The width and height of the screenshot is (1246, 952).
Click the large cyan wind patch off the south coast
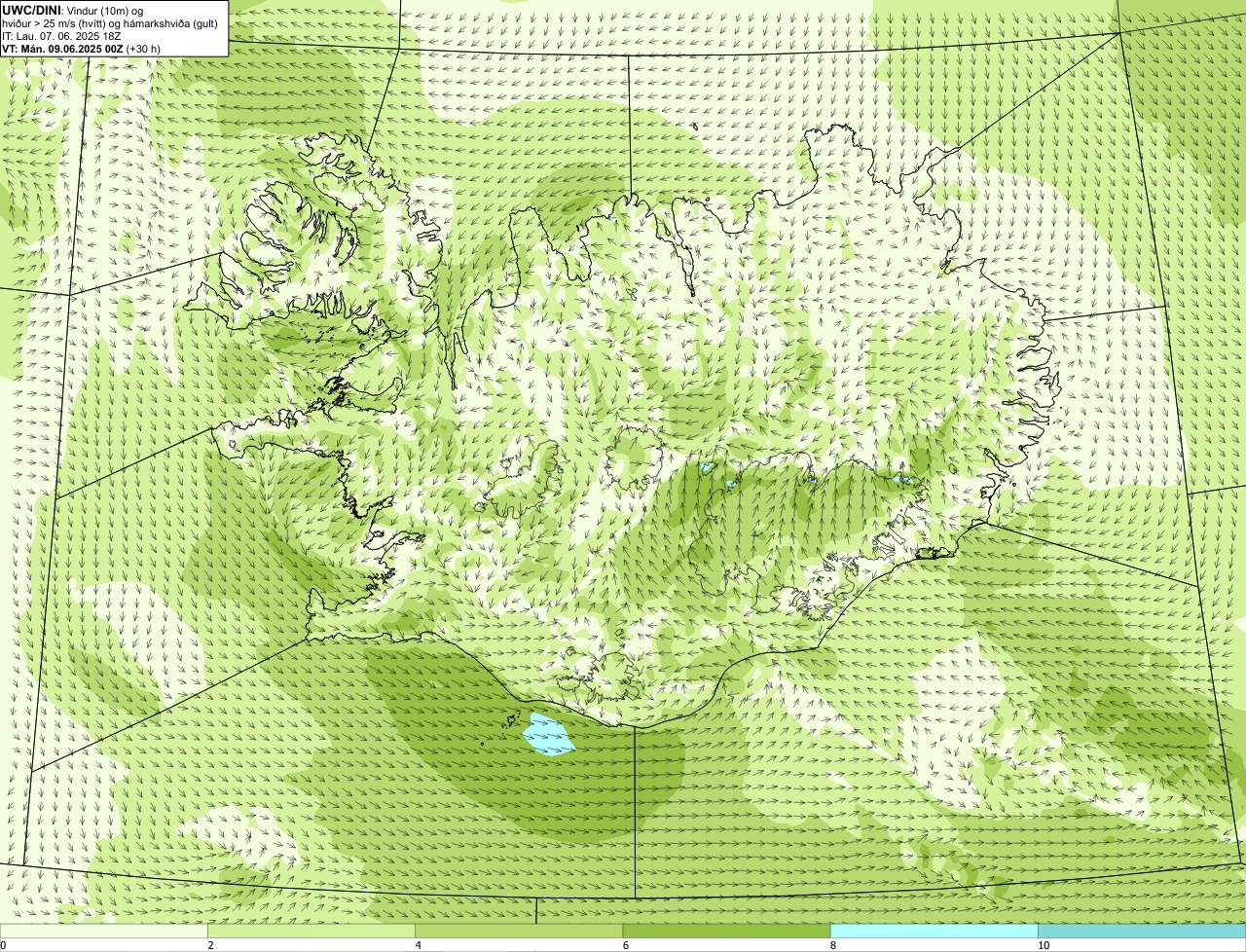[549, 735]
